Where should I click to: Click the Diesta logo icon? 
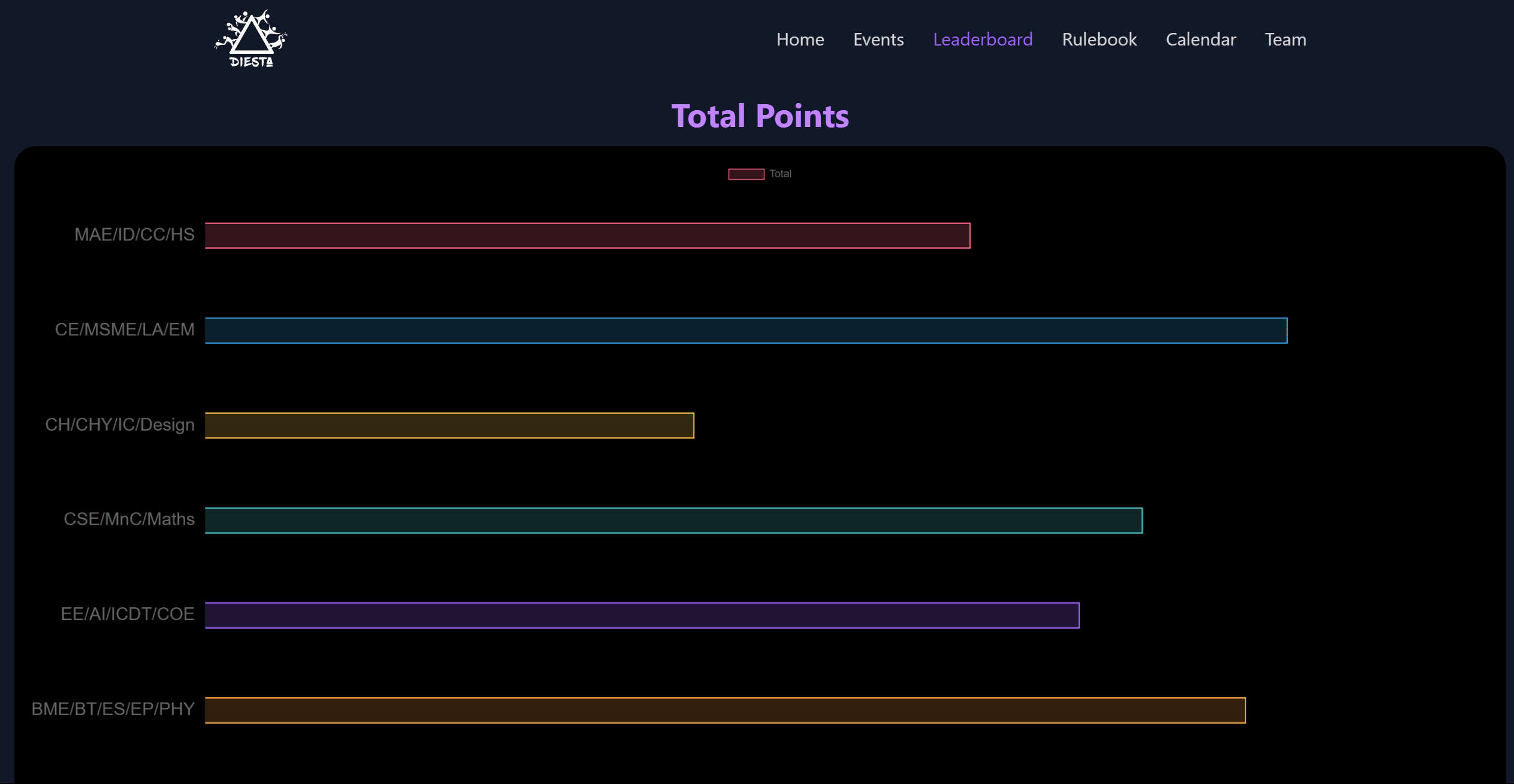coord(251,39)
